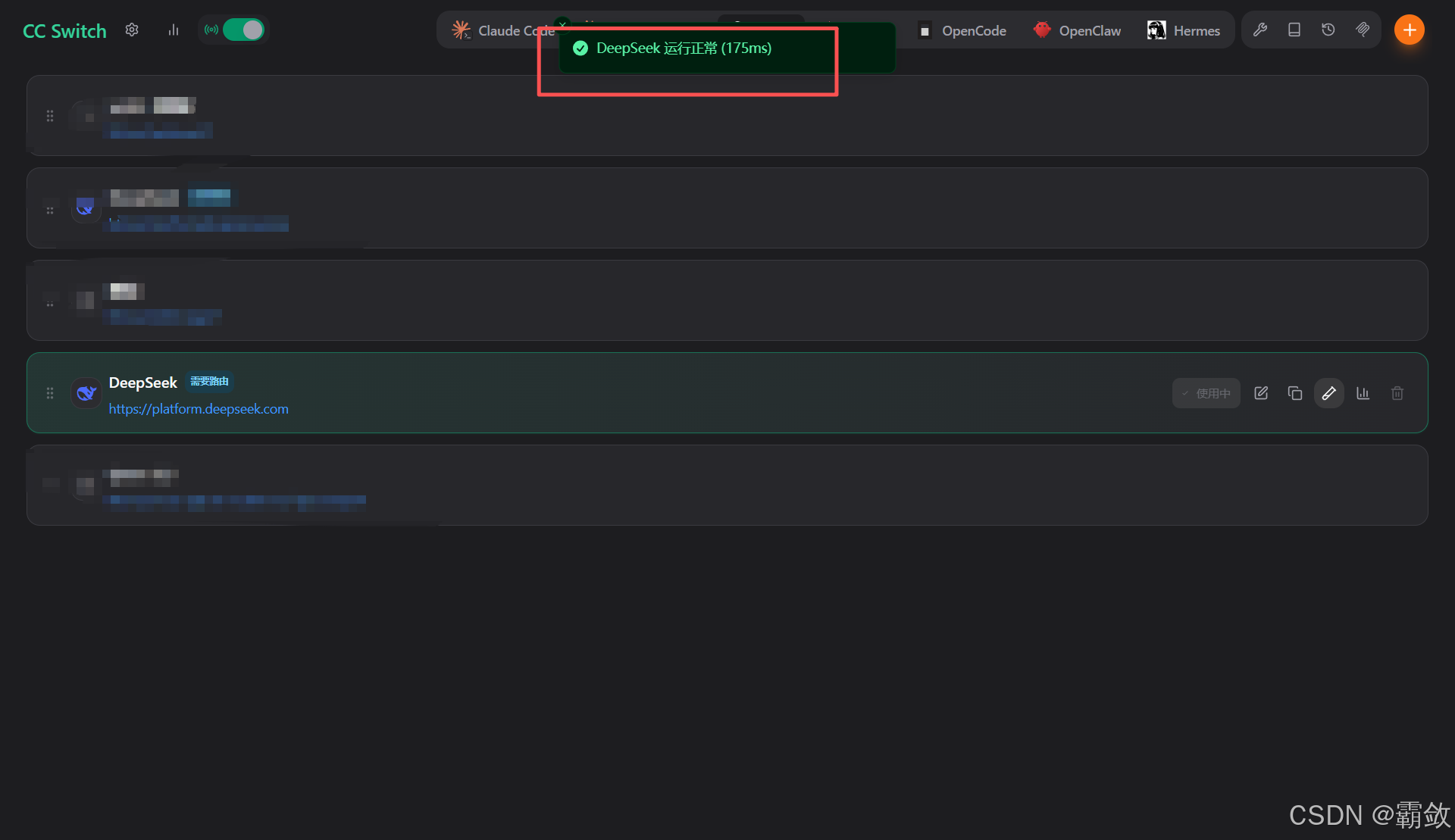View DeepSeek usage chart icon

(x=1363, y=393)
